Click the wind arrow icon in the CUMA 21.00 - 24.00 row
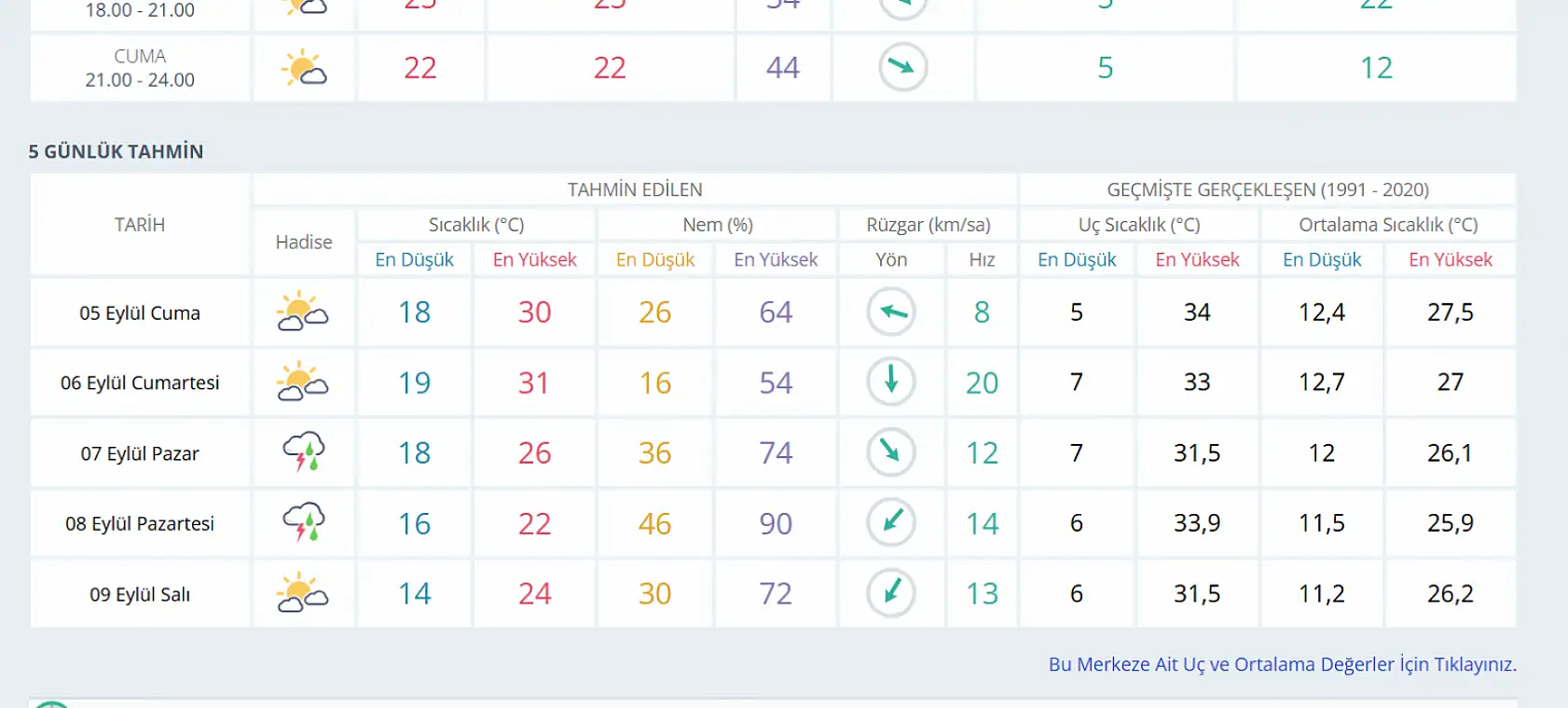 coord(903,67)
